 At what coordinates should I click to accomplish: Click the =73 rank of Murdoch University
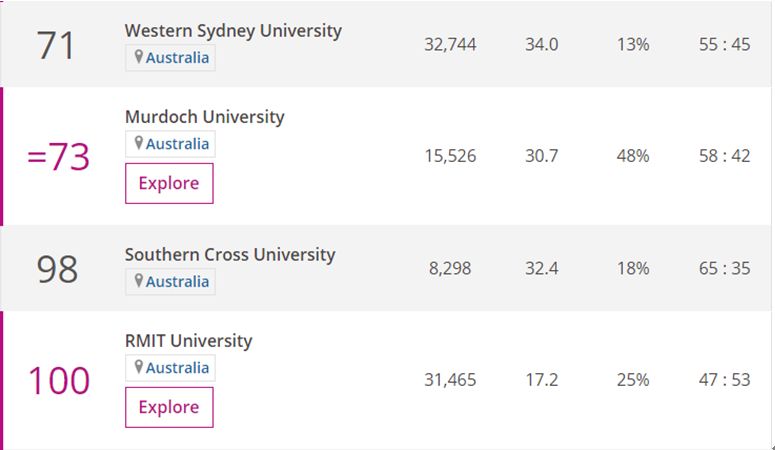pos(58,157)
